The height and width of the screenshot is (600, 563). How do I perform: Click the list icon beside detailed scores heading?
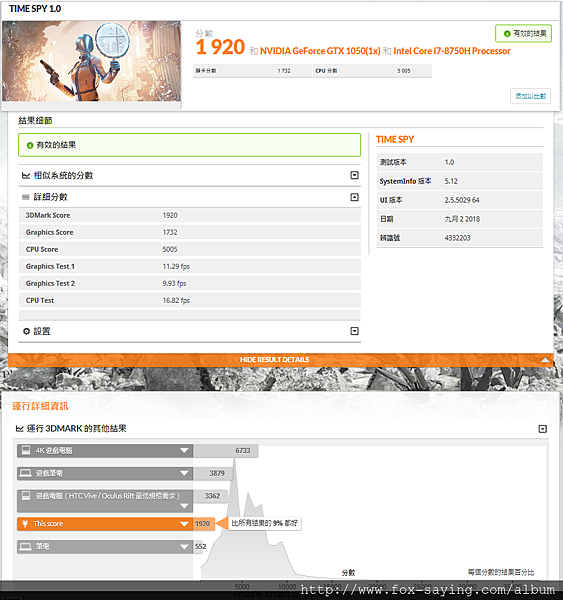[26, 197]
